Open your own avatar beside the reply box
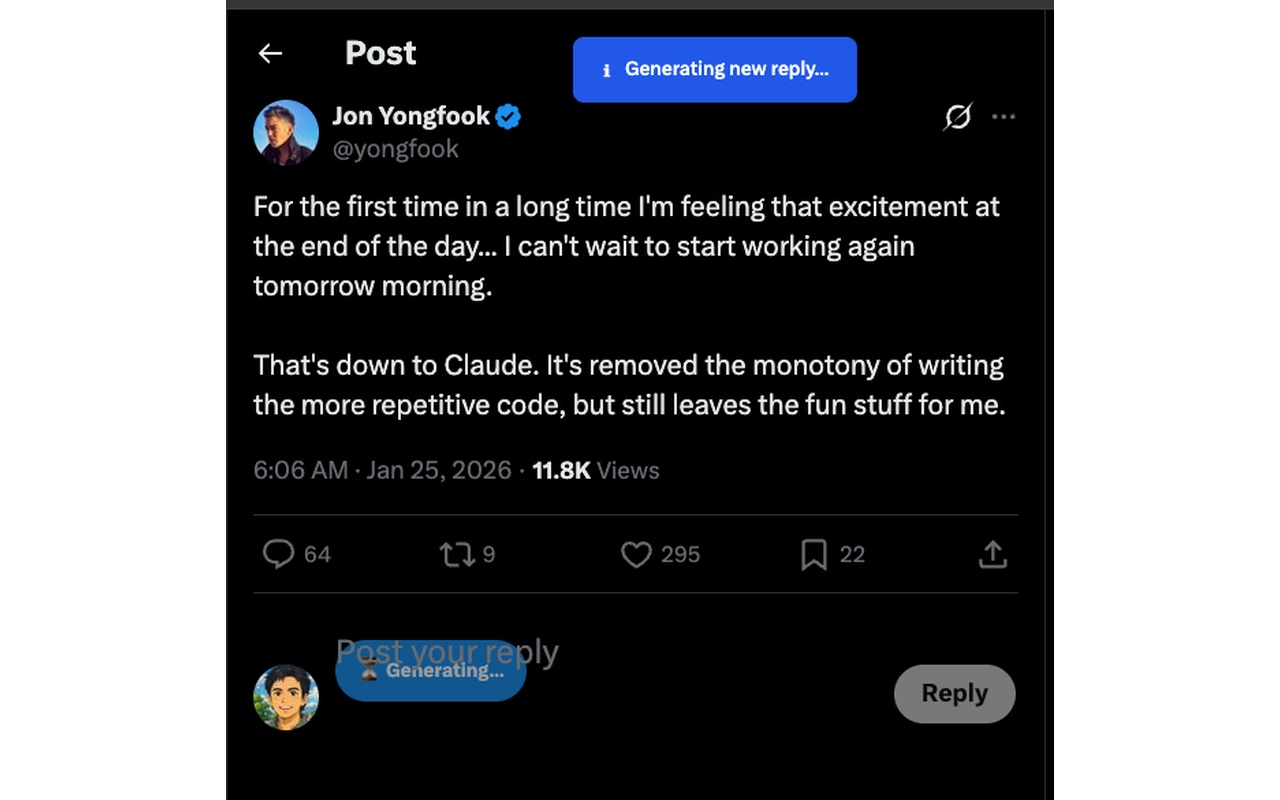This screenshot has height=800, width=1280. 286,694
